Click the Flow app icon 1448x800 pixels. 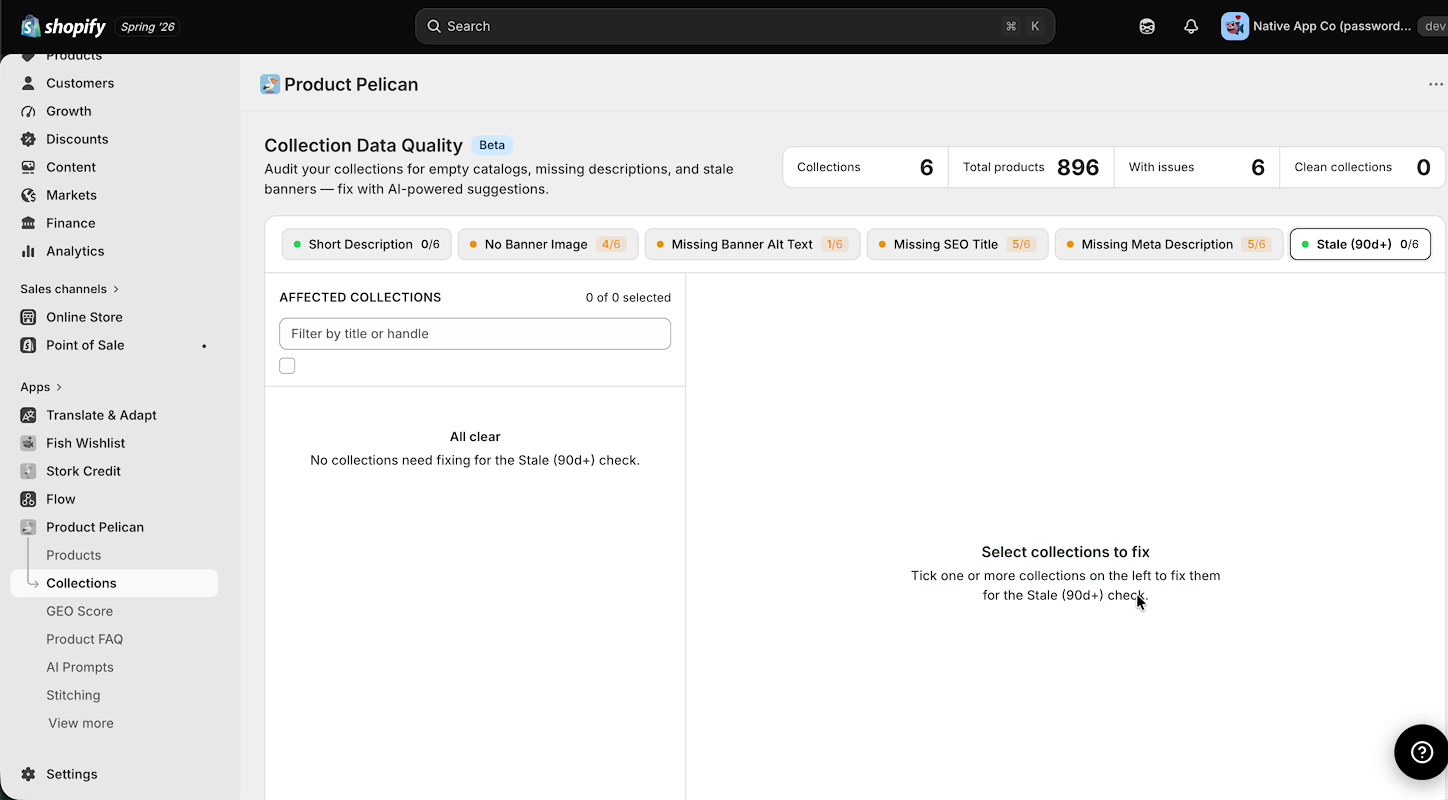(x=28, y=499)
